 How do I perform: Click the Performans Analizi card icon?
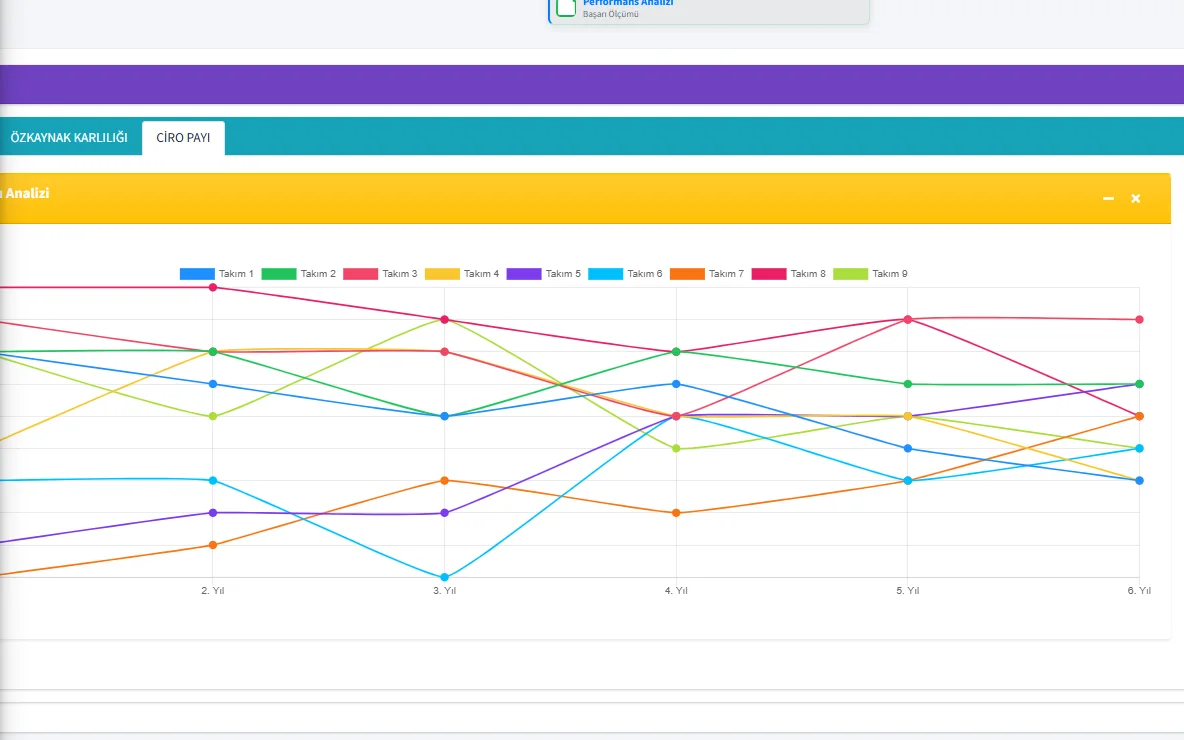[x=566, y=8]
